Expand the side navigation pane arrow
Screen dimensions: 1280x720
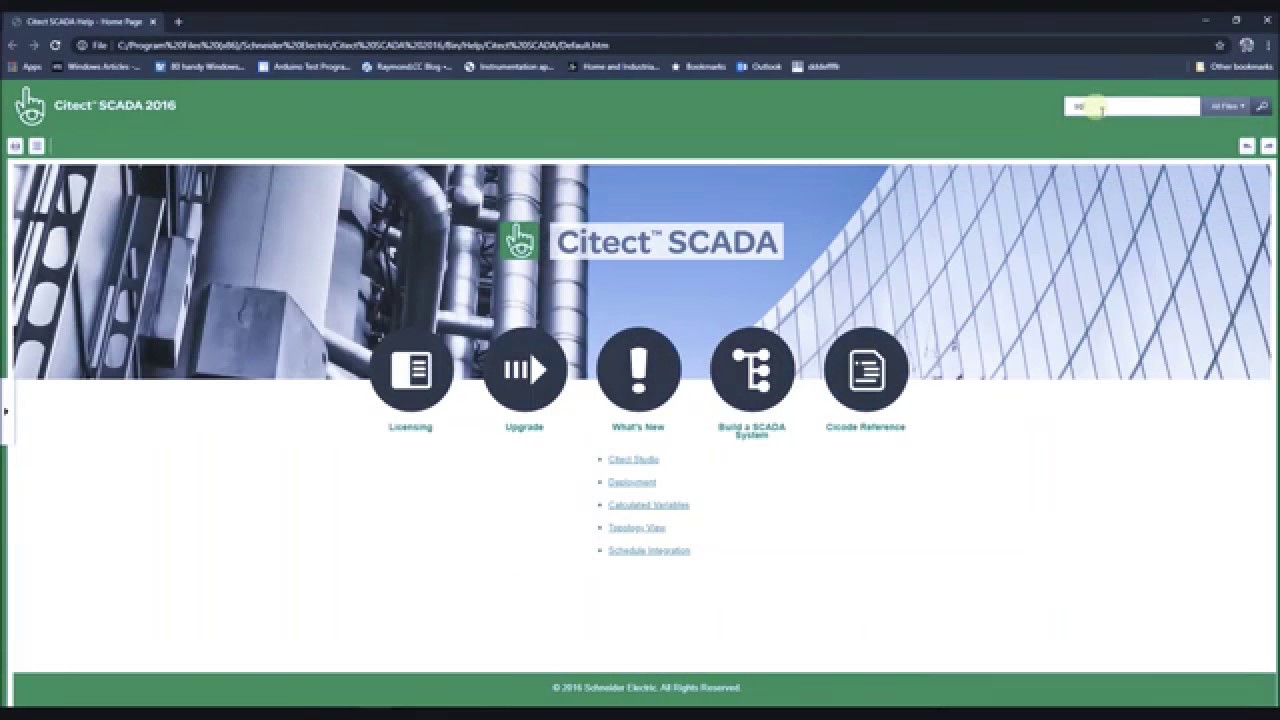point(5,411)
